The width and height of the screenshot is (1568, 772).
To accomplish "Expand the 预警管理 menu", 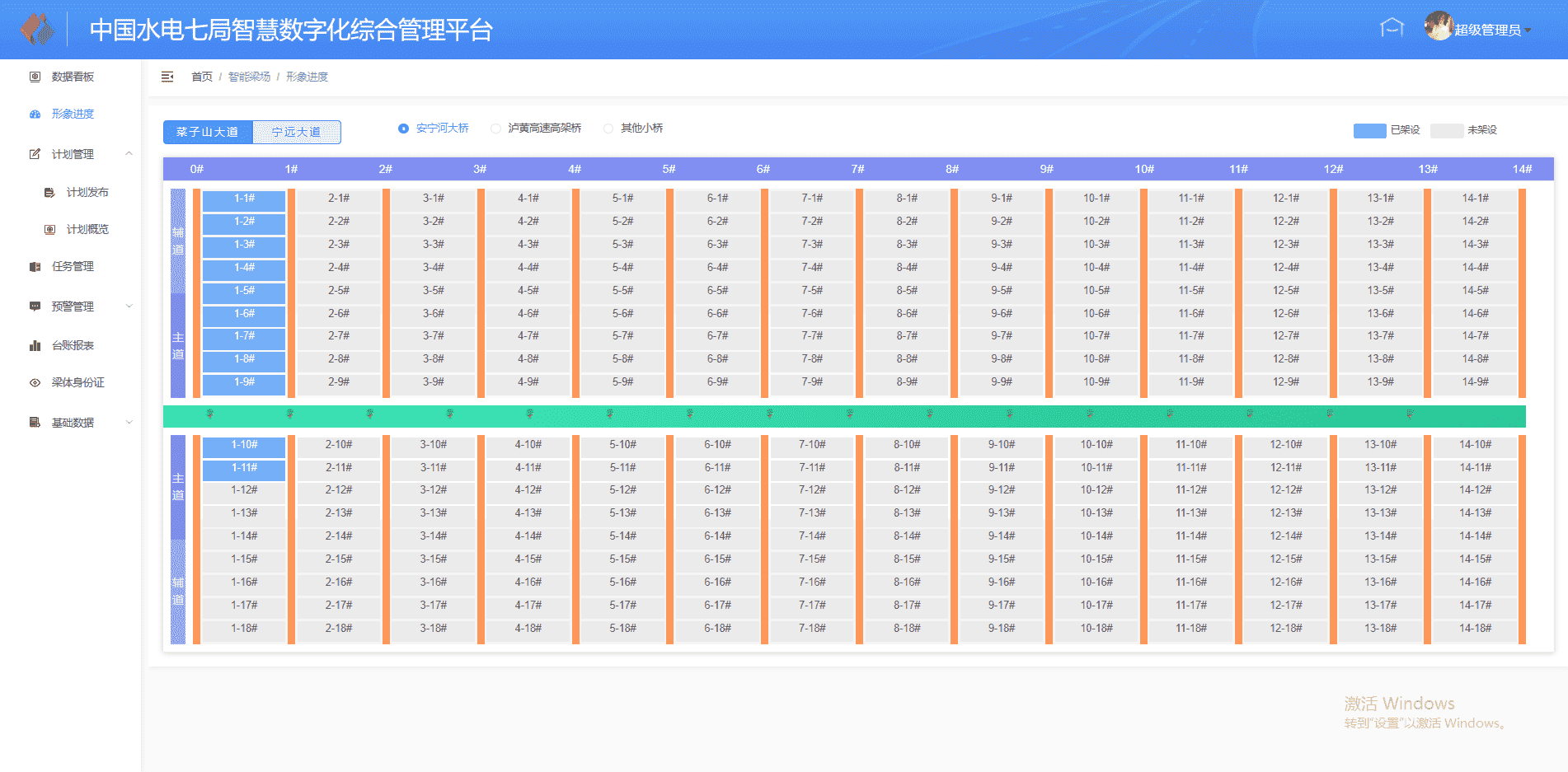I will (x=129, y=306).
